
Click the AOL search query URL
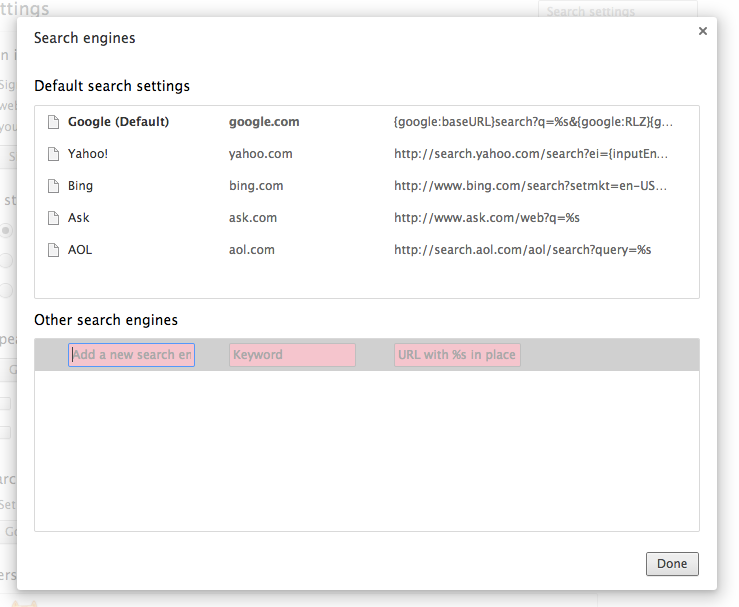[523, 250]
